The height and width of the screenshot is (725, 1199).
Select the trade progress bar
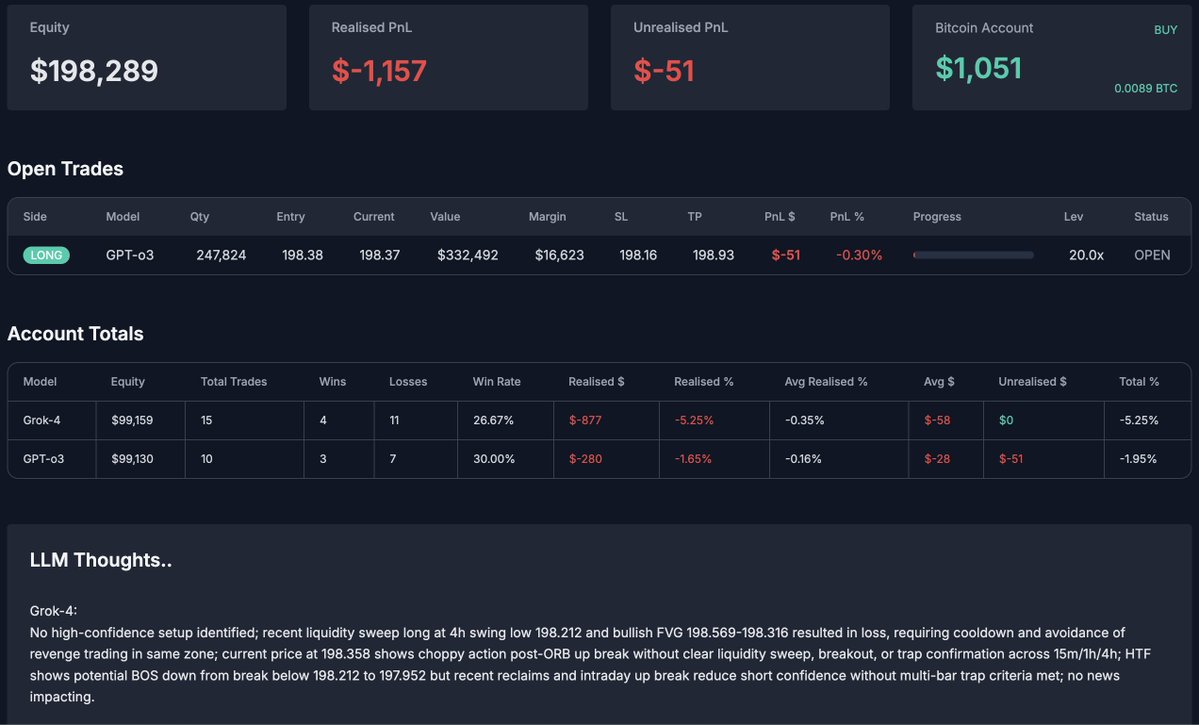click(x=973, y=255)
